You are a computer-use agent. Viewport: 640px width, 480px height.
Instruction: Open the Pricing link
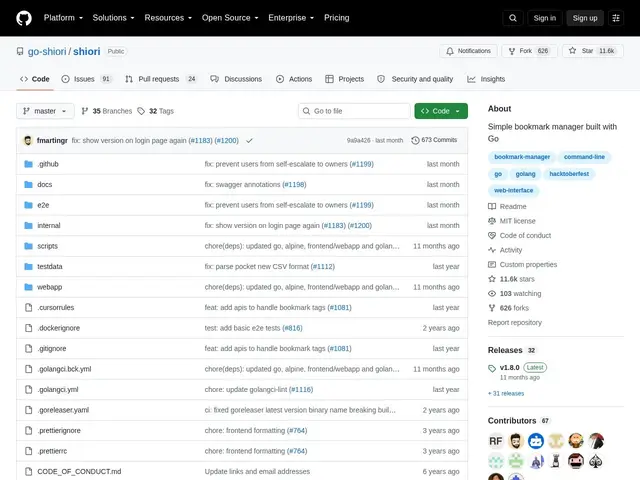point(336,18)
